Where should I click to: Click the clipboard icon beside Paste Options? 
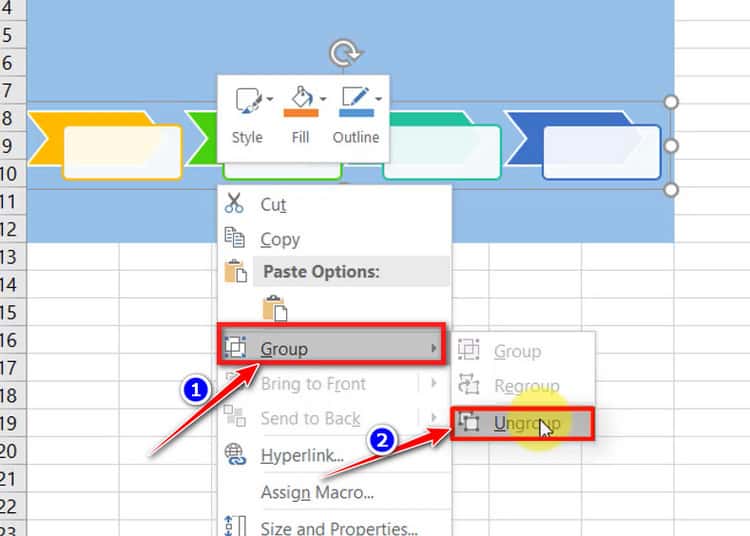pos(236,272)
